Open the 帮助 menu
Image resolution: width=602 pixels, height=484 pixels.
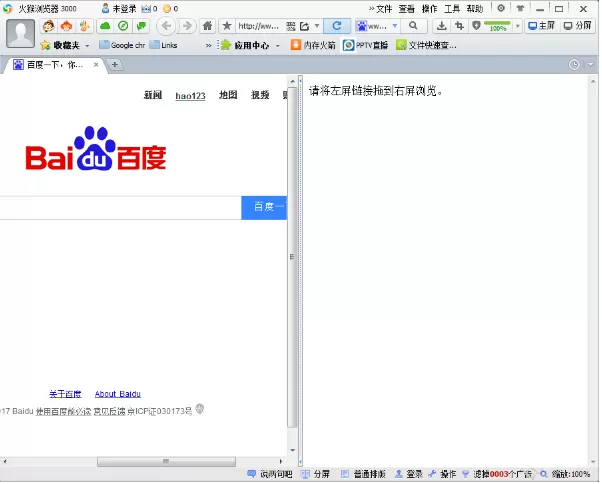[x=475, y=8]
